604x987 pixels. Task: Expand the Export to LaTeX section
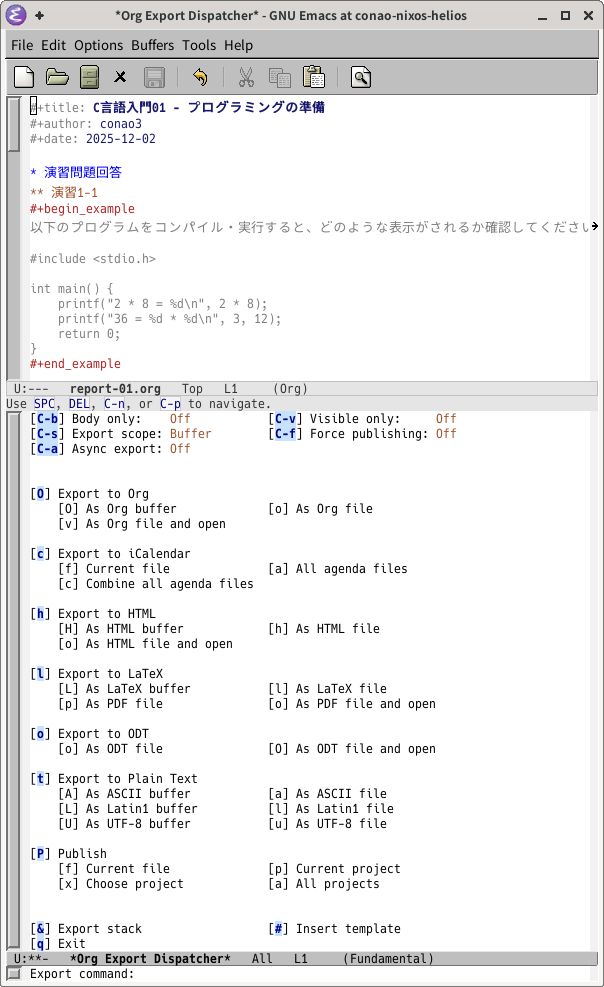tap(40, 674)
